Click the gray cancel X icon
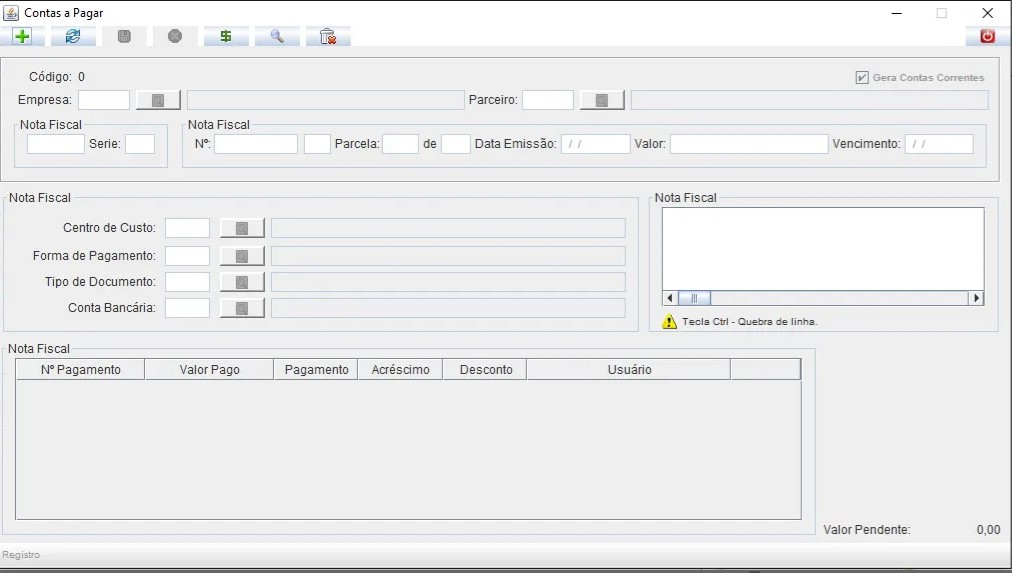 point(175,36)
